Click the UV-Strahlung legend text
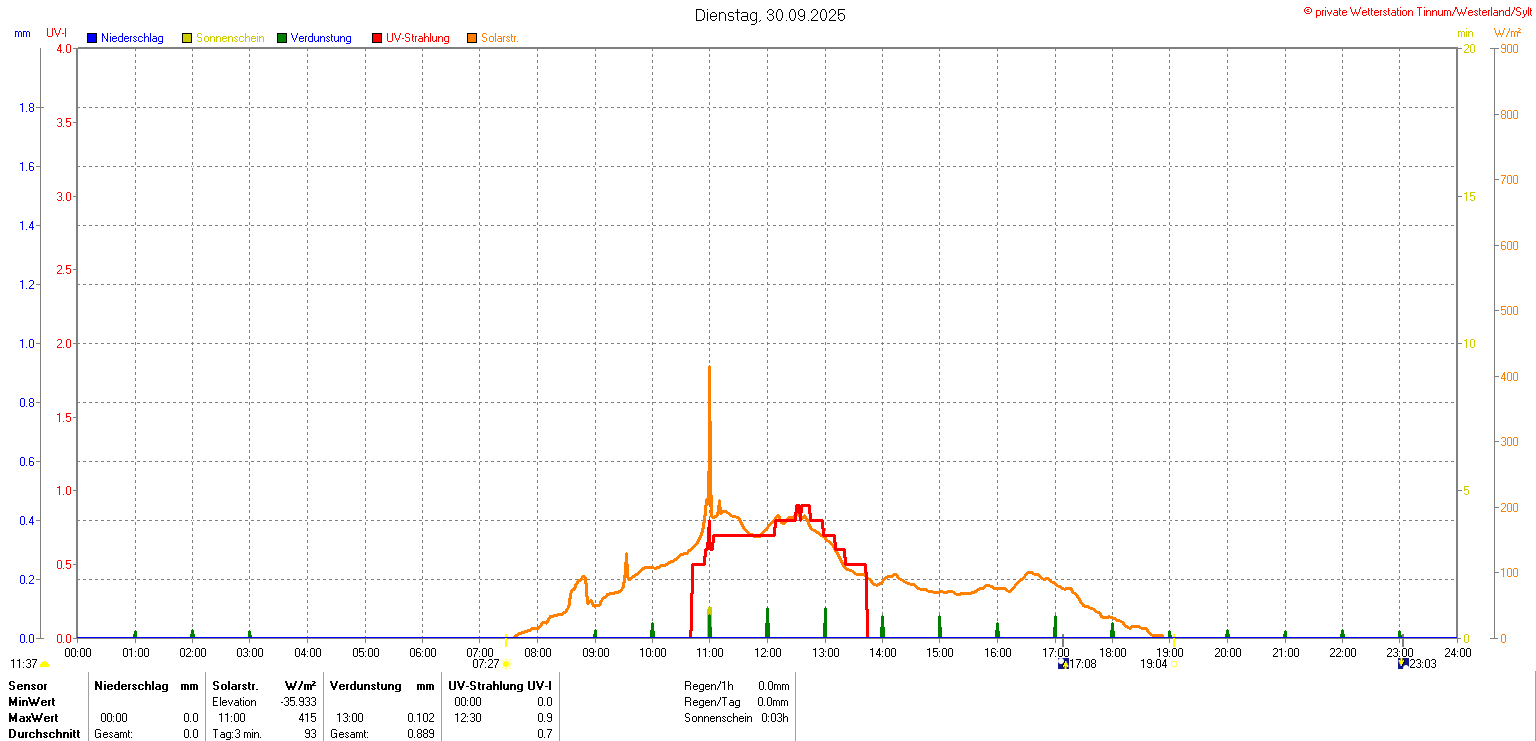Screen dimensions: 1536x741 coord(418,38)
